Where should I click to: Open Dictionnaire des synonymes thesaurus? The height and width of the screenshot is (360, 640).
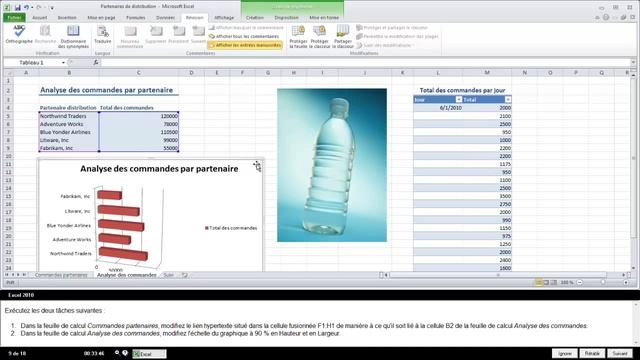pyautogui.click(x=73, y=37)
